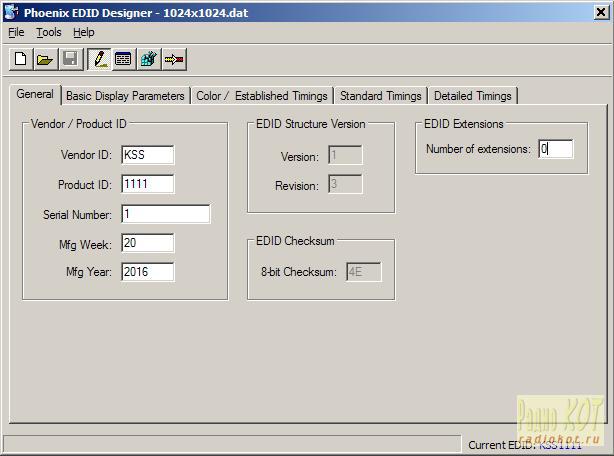Open the Help menu
The width and height of the screenshot is (614, 456).
coord(84,32)
